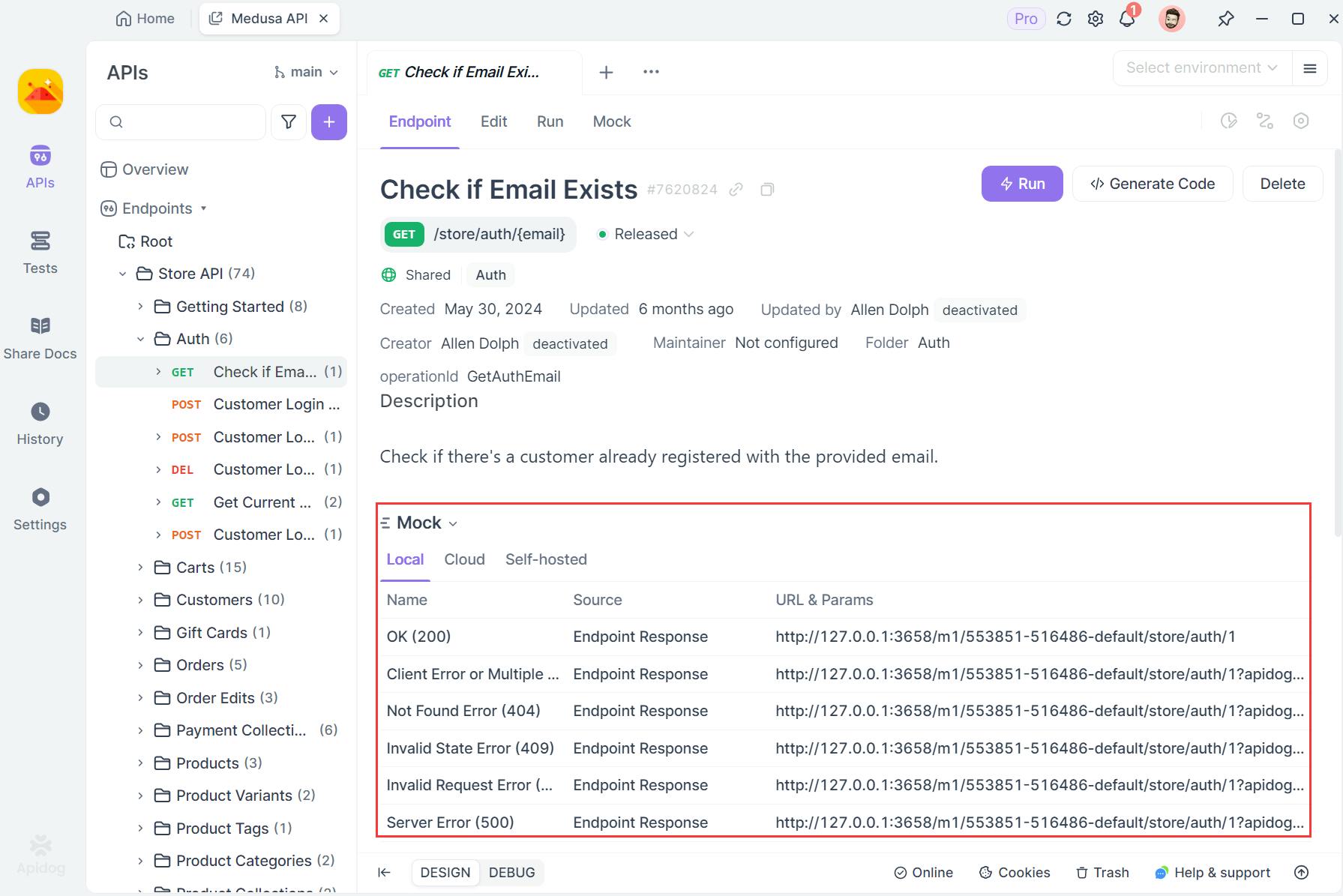Switch to the Mock tab
Screen dimensions: 1343x896
pyautogui.click(x=612, y=121)
